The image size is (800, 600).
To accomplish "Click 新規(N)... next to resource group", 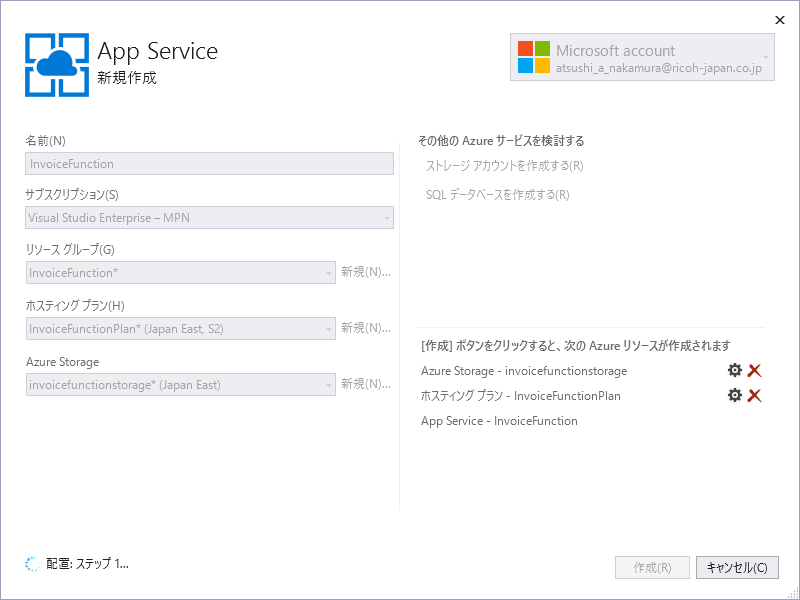I will [366, 272].
